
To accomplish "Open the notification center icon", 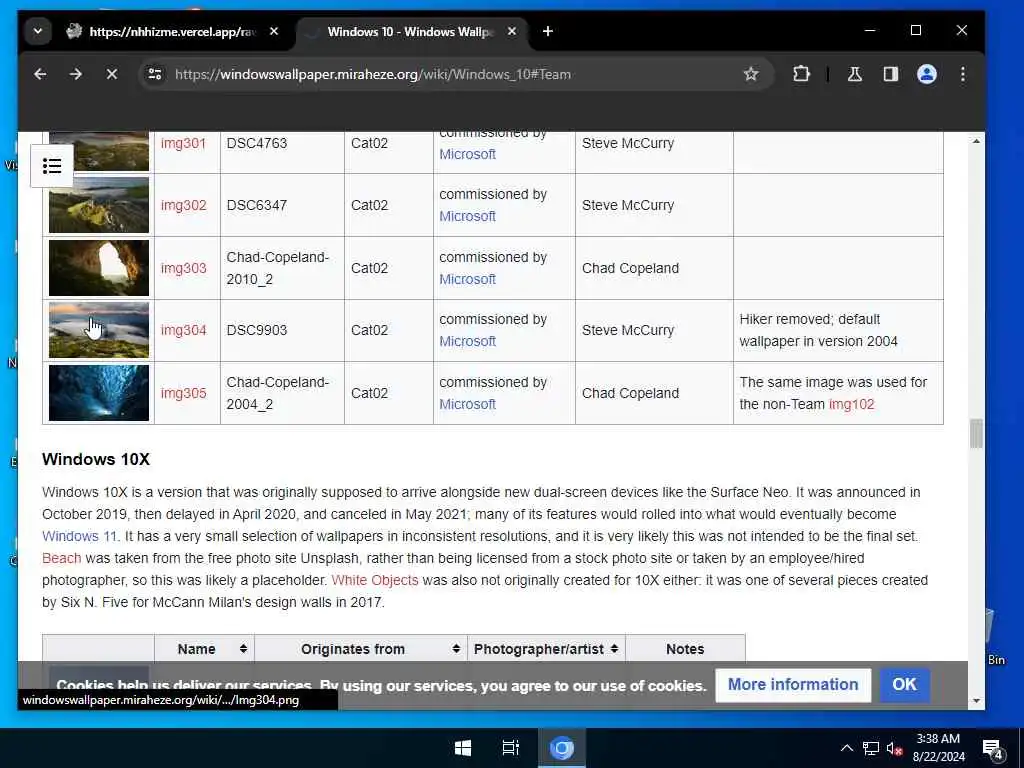I will (x=992, y=749).
